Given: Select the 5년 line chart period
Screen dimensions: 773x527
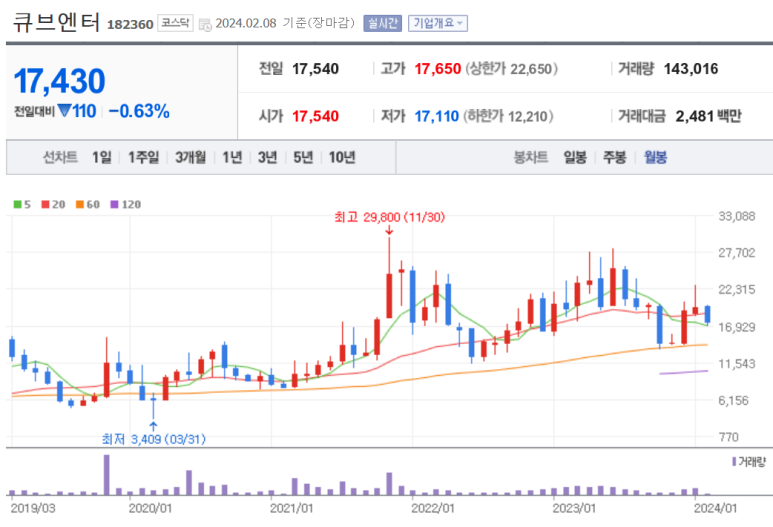Looking at the screenshot, I should (x=303, y=157).
